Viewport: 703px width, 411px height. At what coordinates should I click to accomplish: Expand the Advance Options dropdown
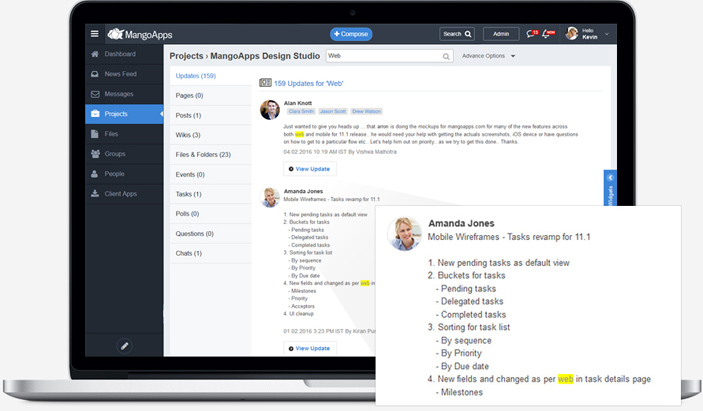tap(488, 56)
